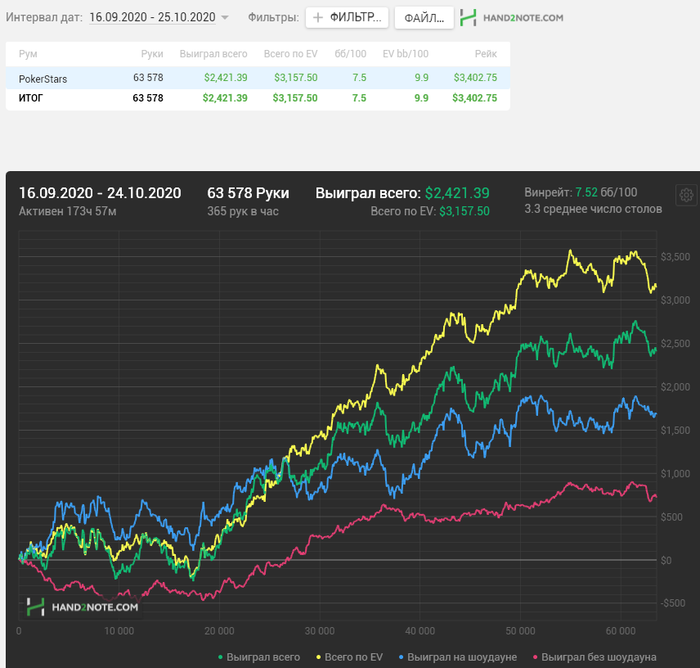Click the Hand2Note logo icon beside header text
Screen dimensions: 700x668
pyautogui.click(x=468, y=17)
